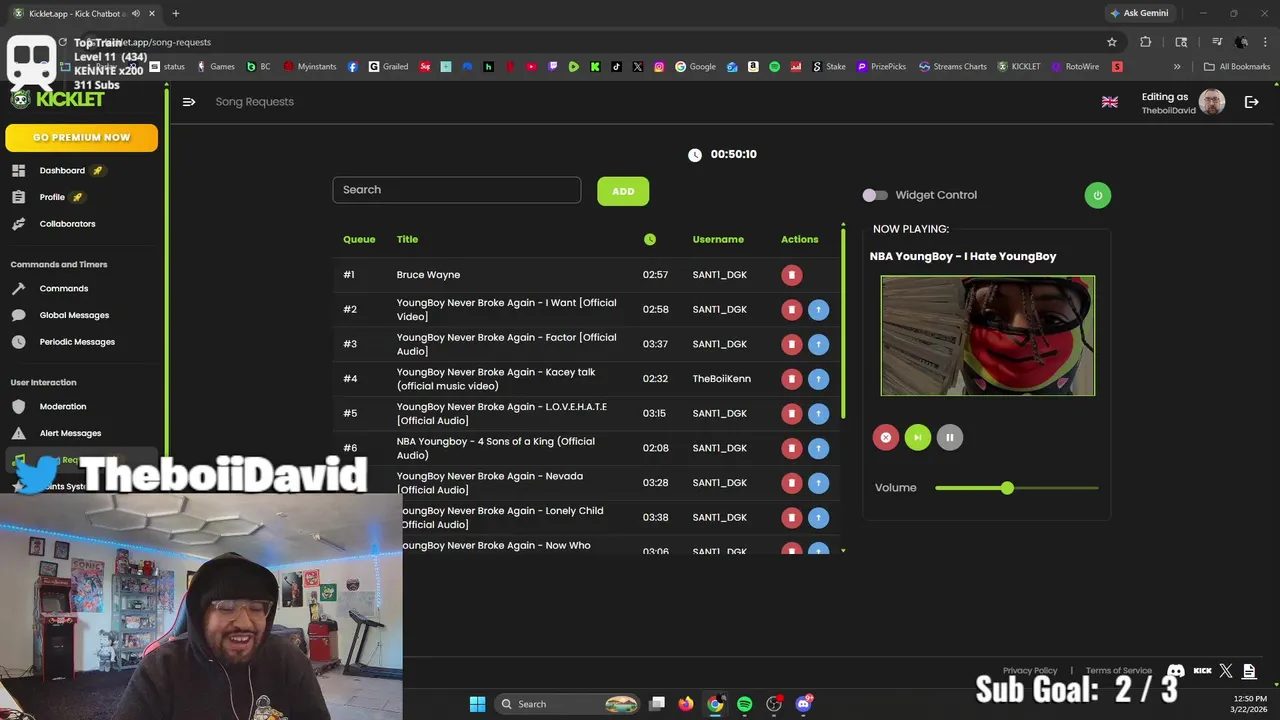Click the green power button
The image size is (1280, 720).
tap(1097, 195)
